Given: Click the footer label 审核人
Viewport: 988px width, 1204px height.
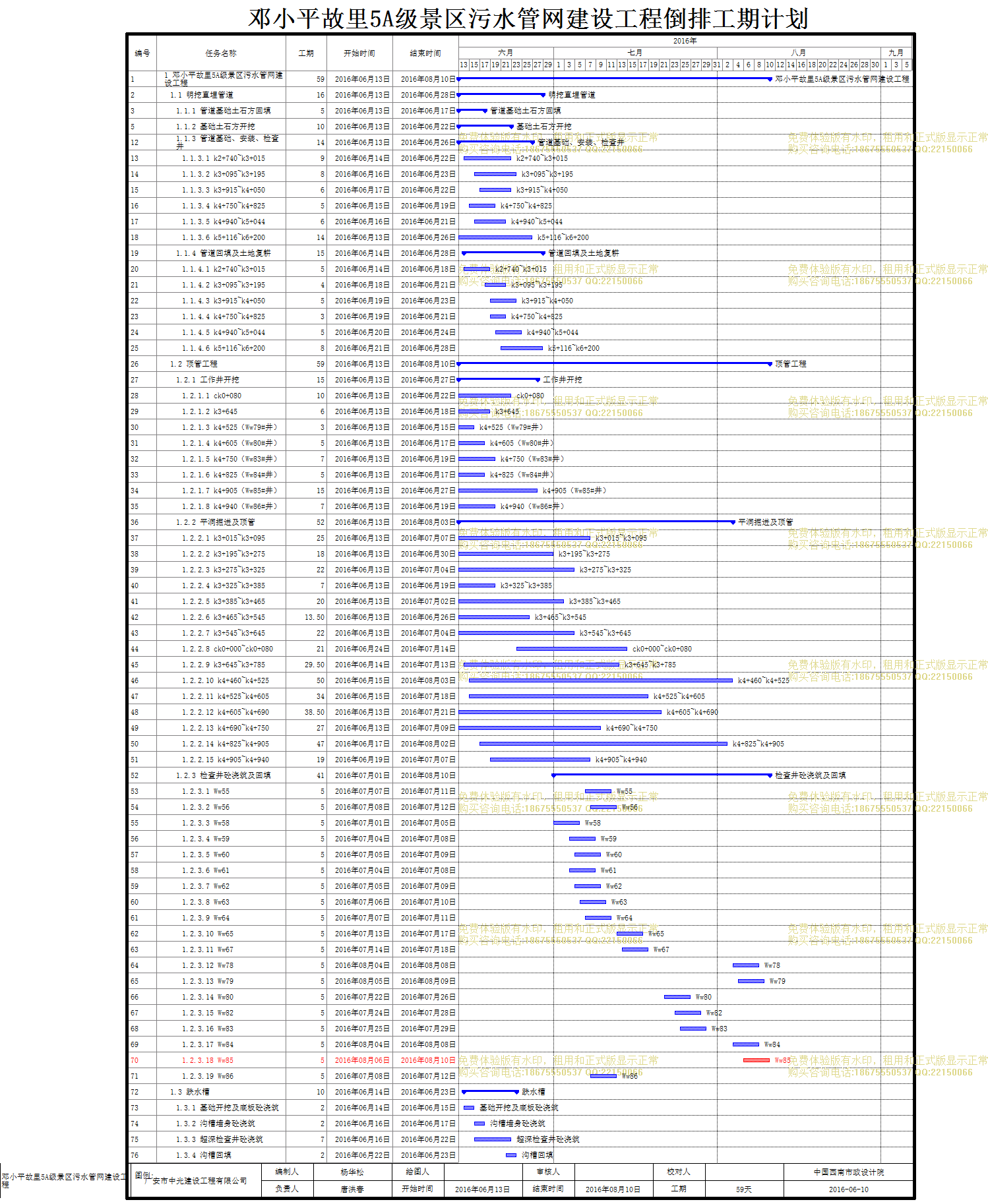Looking at the screenshot, I should (x=548, y=1172).
